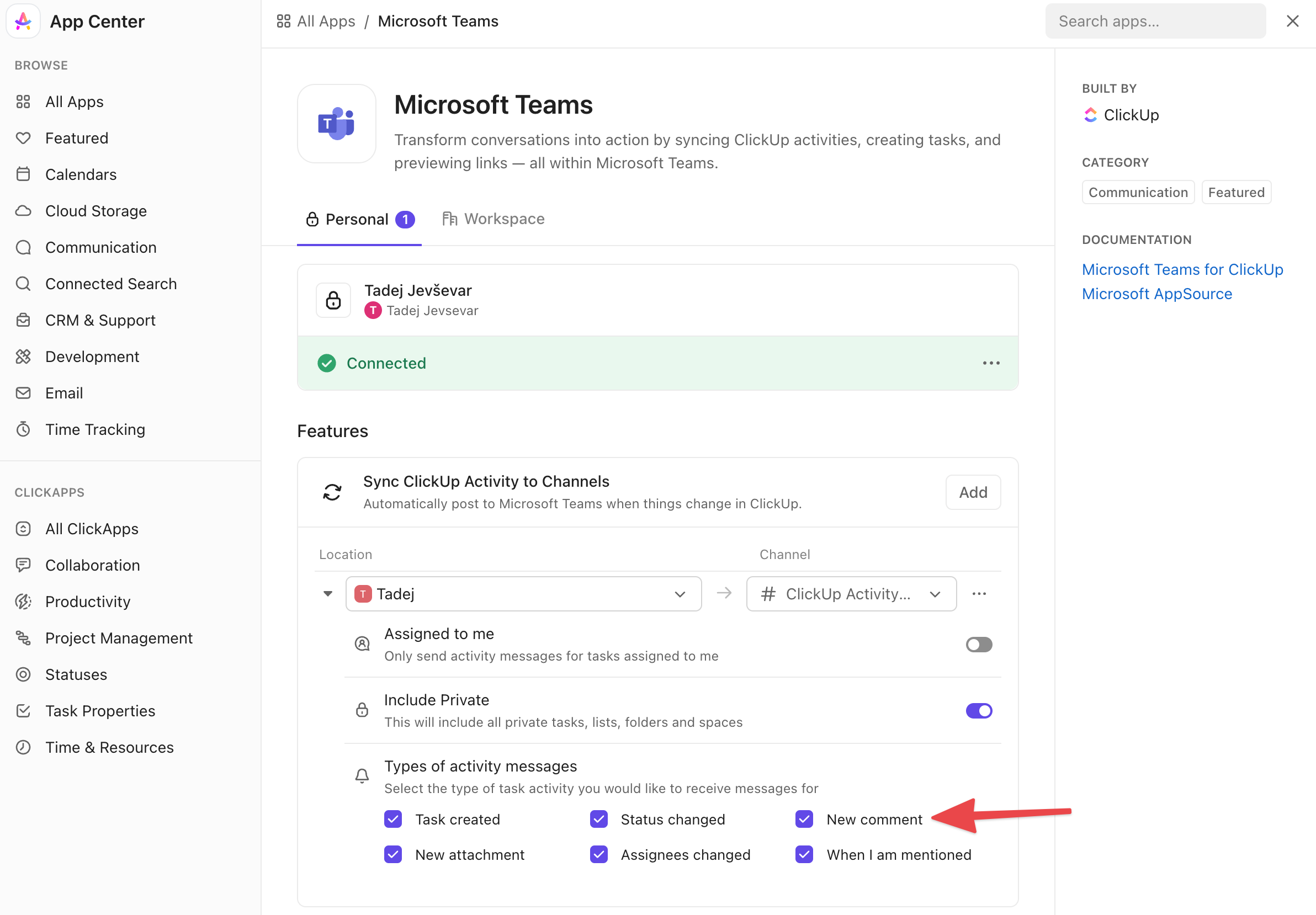Image resolution: width=1316 pixels, height=915 pixels.
Task: Uncheck the New attachment checkbox
Action: click(x=392, y=855)
